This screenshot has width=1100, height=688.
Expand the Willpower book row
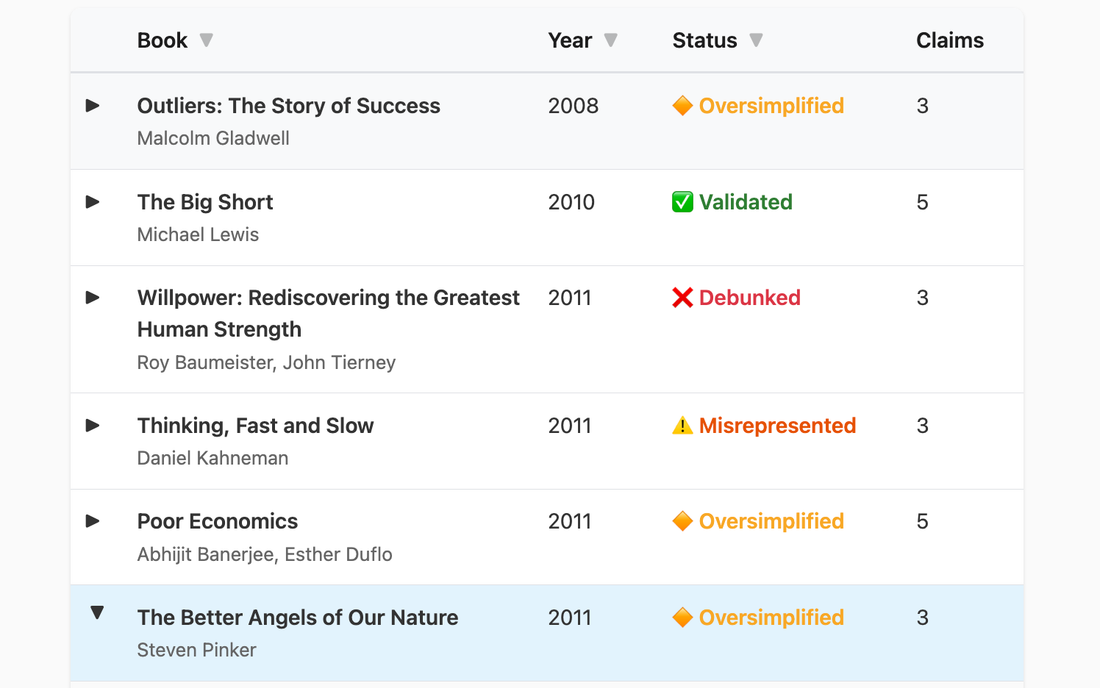coord(93,297)
